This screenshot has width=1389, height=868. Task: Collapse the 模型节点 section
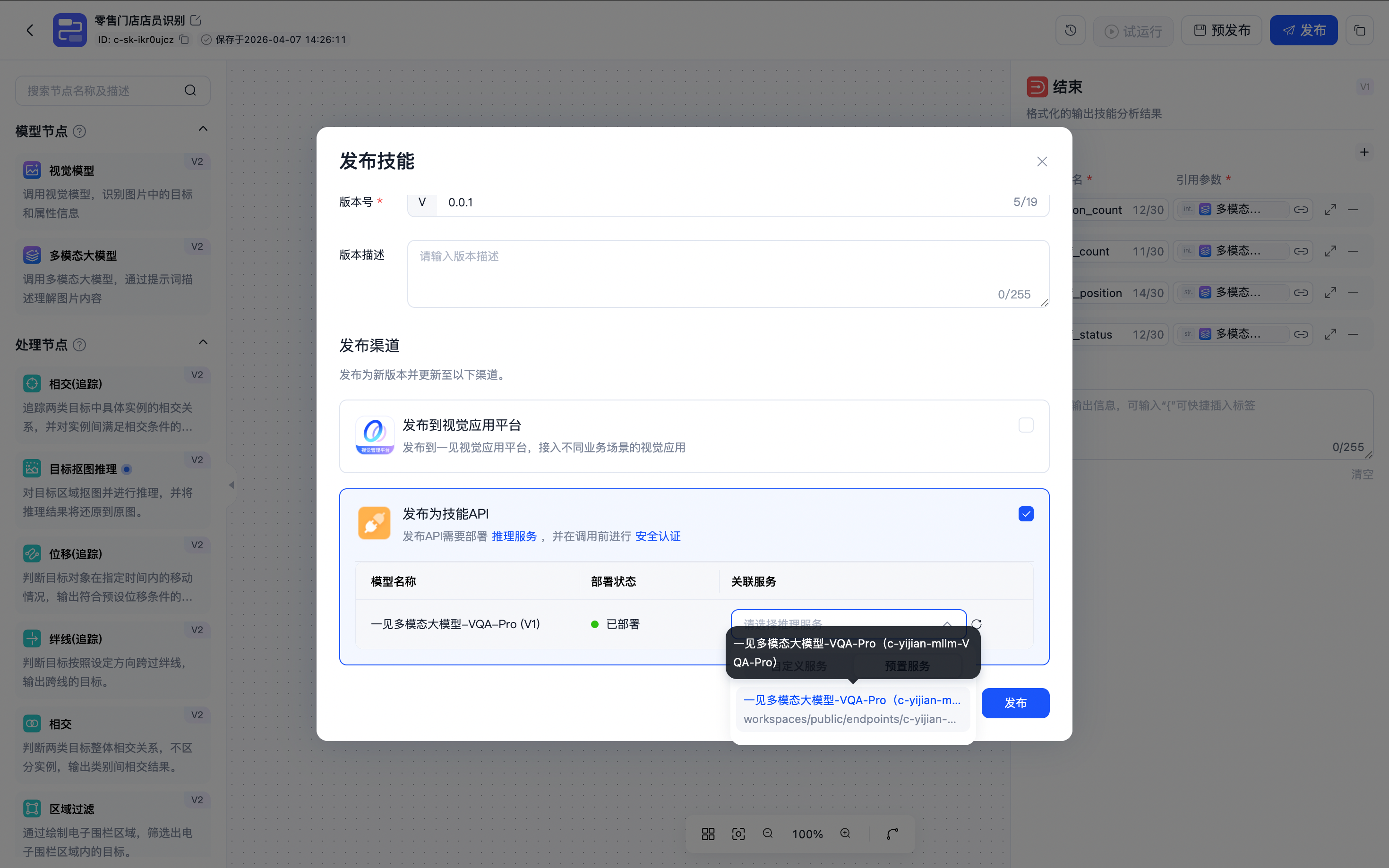coord(203,129)
